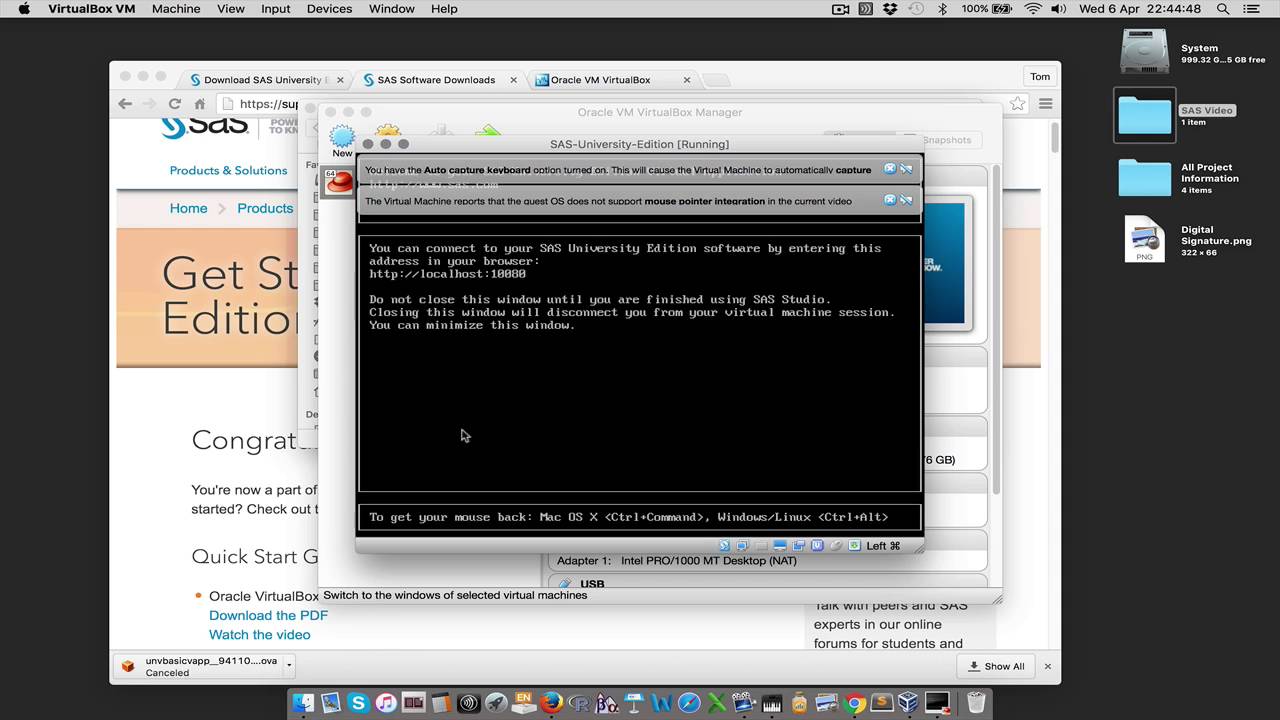The image size is (1280, 720).
Task: Open Finder from the Dock
Action: tap(304, 703)
